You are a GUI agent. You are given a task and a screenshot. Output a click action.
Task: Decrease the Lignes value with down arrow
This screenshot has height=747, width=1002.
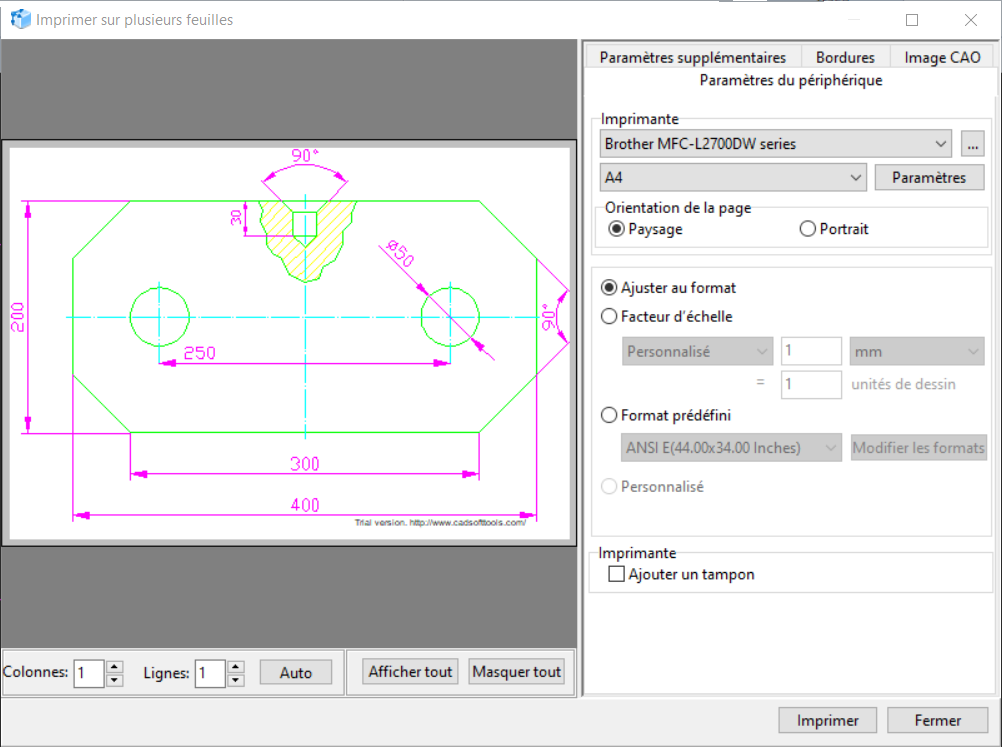pyautogui.click(x=235, y=680)
